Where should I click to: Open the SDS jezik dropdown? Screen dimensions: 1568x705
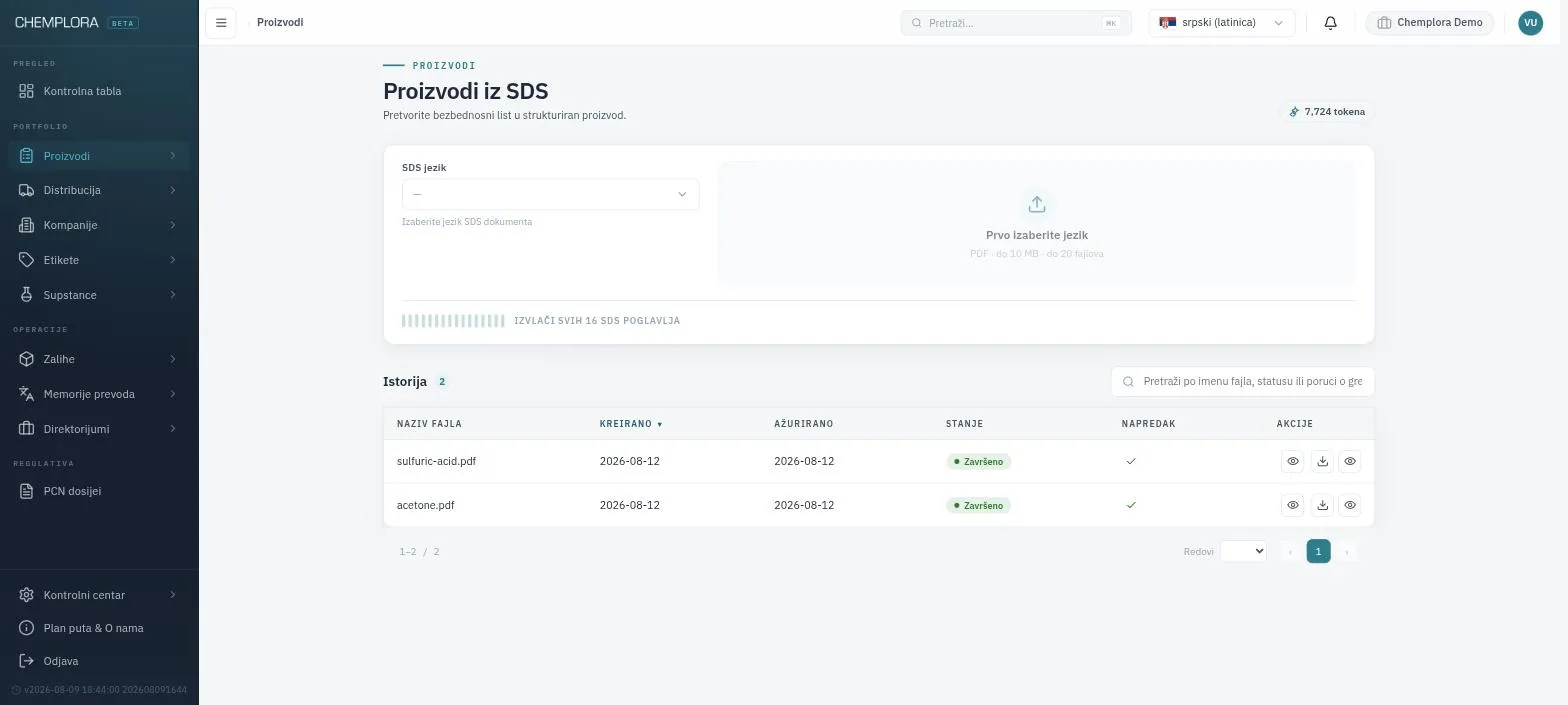pyautogui.click(x=550, y=194)
